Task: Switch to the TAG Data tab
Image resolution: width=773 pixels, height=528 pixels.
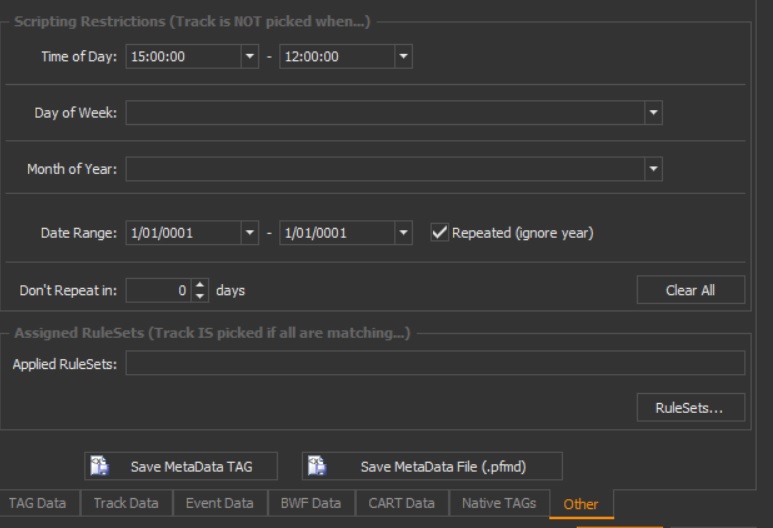Action: [39, 503]
